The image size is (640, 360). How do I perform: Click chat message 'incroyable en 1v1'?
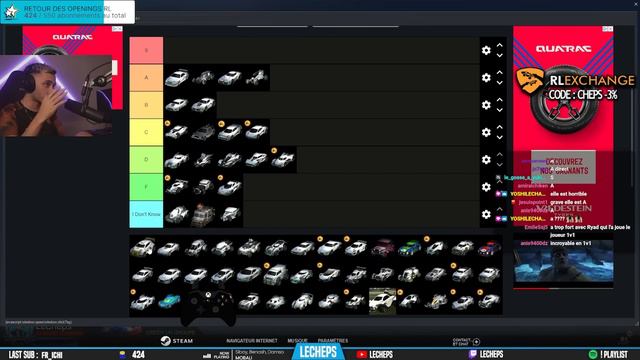pos(571,243)
